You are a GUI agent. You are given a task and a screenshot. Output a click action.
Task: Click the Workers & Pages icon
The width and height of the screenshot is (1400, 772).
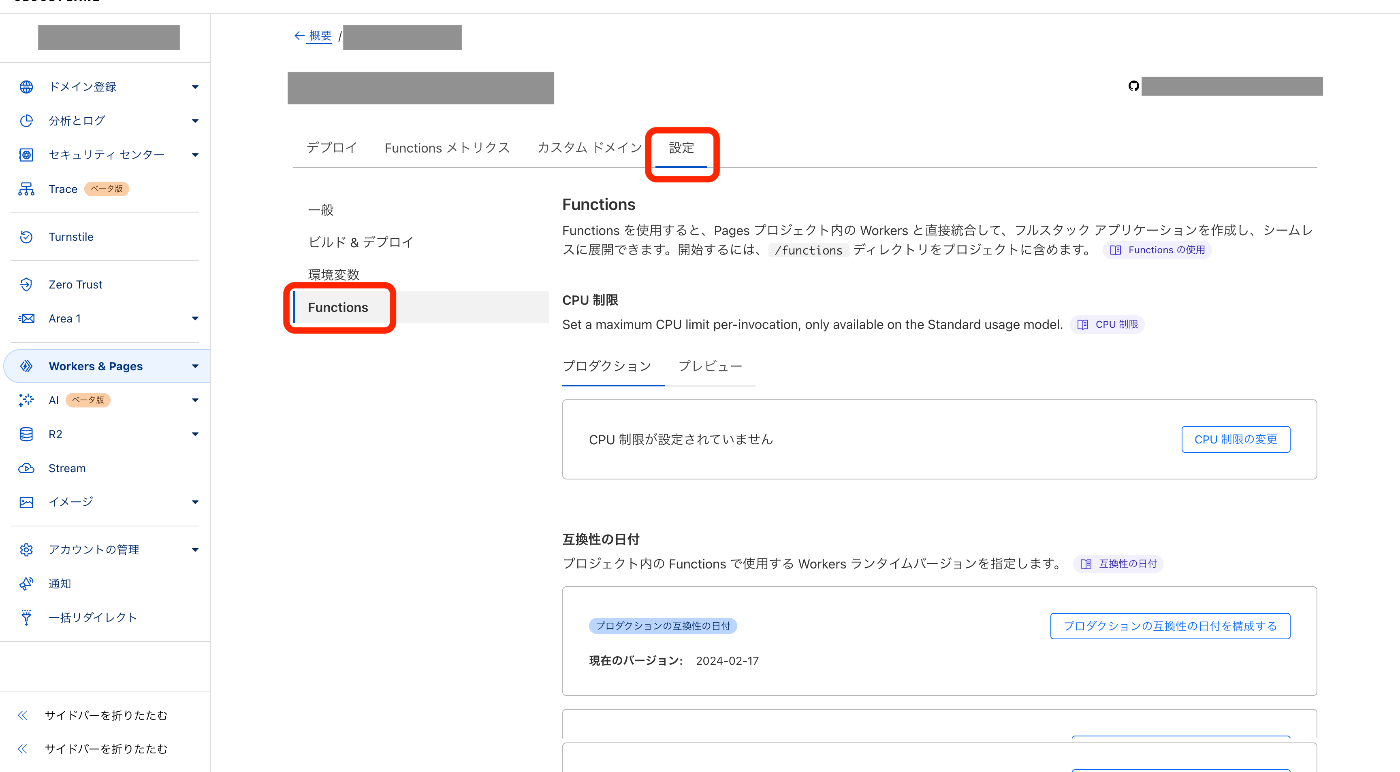[x=27, y=366]
